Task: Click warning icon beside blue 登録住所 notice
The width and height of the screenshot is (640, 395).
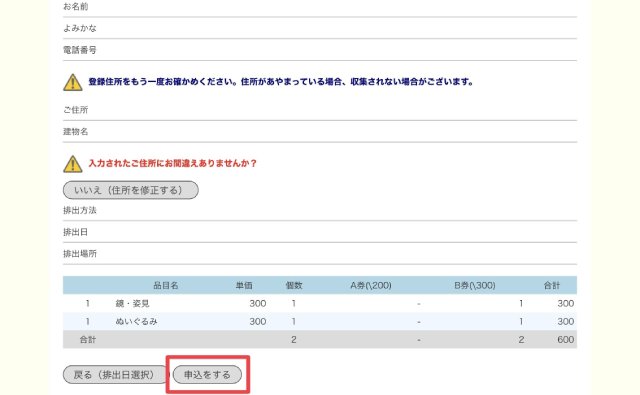Action: pyautogui.click(x=73, y=82)
